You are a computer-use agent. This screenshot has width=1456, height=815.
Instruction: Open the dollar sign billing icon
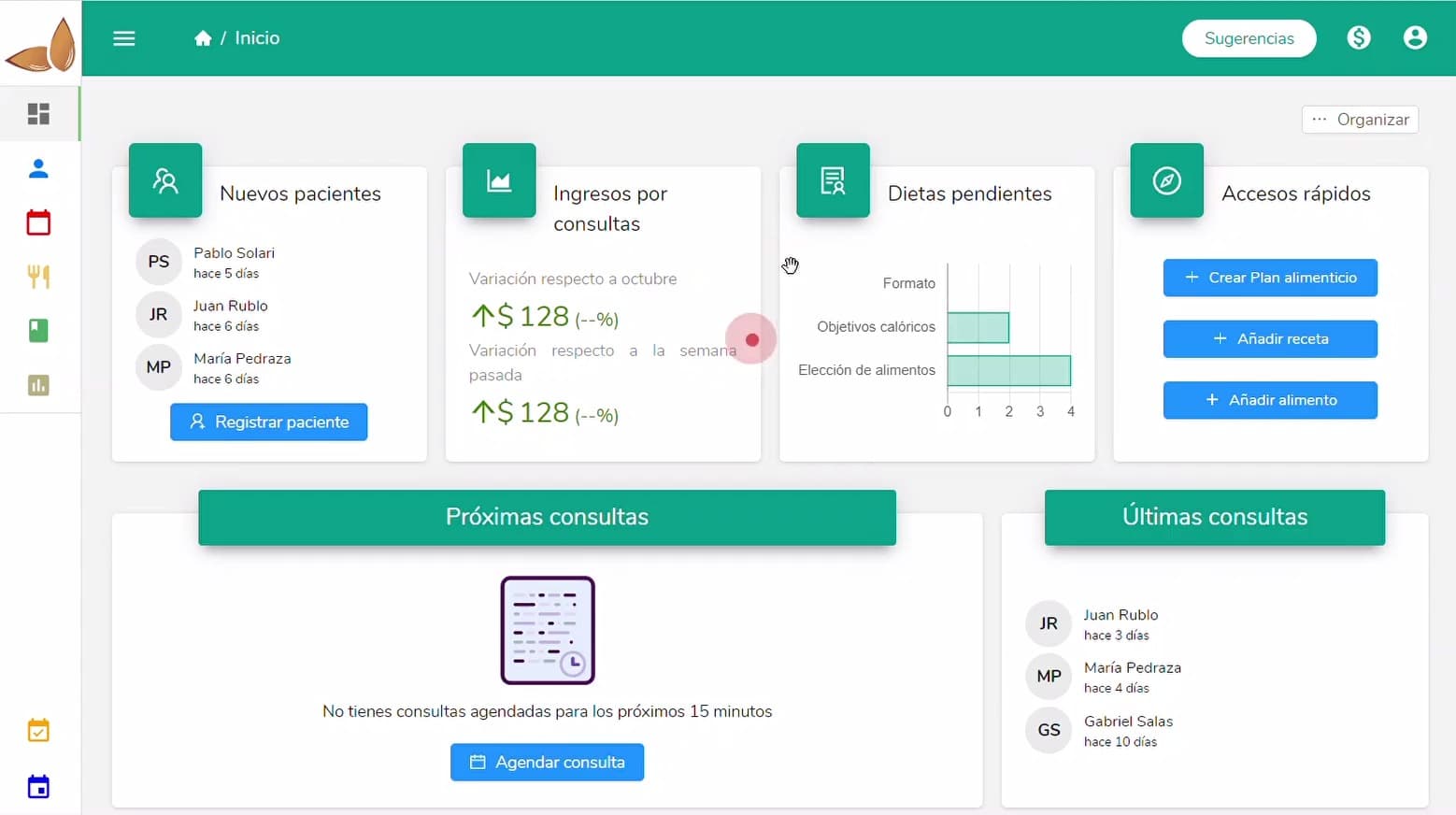(x=1359, y=37)
